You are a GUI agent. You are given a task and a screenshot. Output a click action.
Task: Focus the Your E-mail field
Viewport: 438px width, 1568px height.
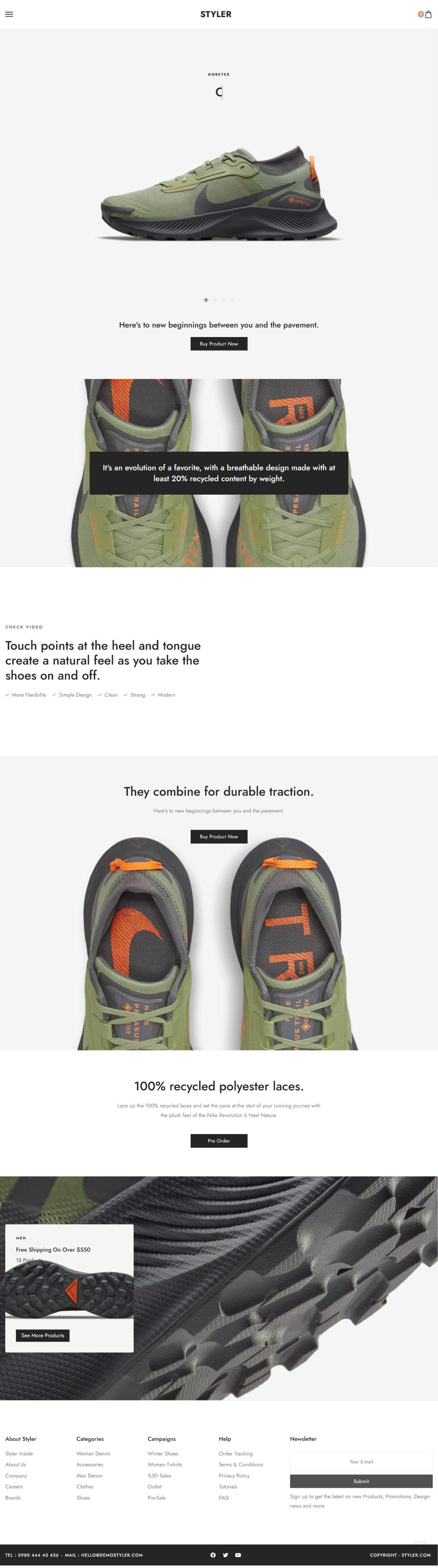click(361, 1461)
